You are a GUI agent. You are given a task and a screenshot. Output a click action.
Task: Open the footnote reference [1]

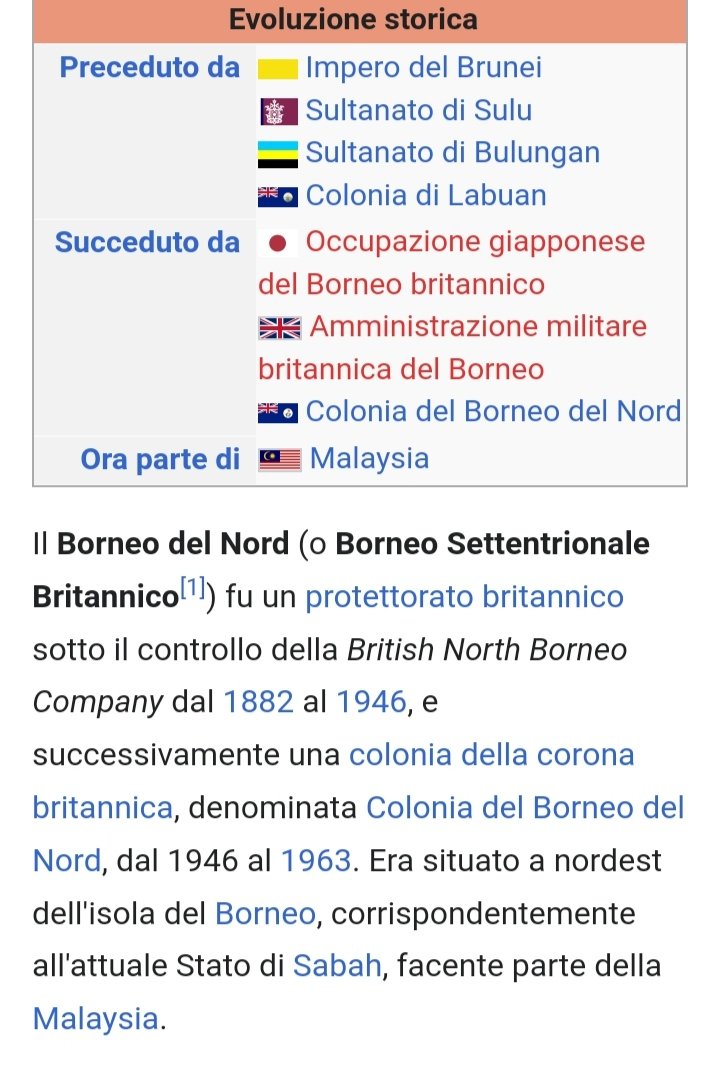click(x=193, y=587)
